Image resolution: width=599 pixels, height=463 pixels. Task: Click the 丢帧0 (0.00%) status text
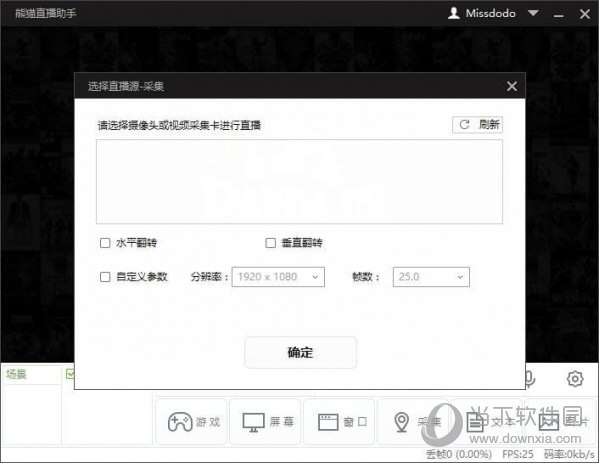(458, 454)
